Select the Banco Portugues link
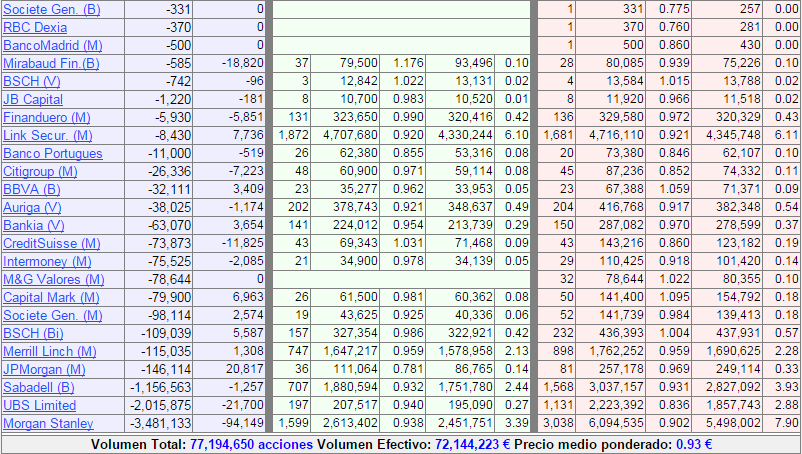This screenshot has width=802, height=454. coord(53,154)
